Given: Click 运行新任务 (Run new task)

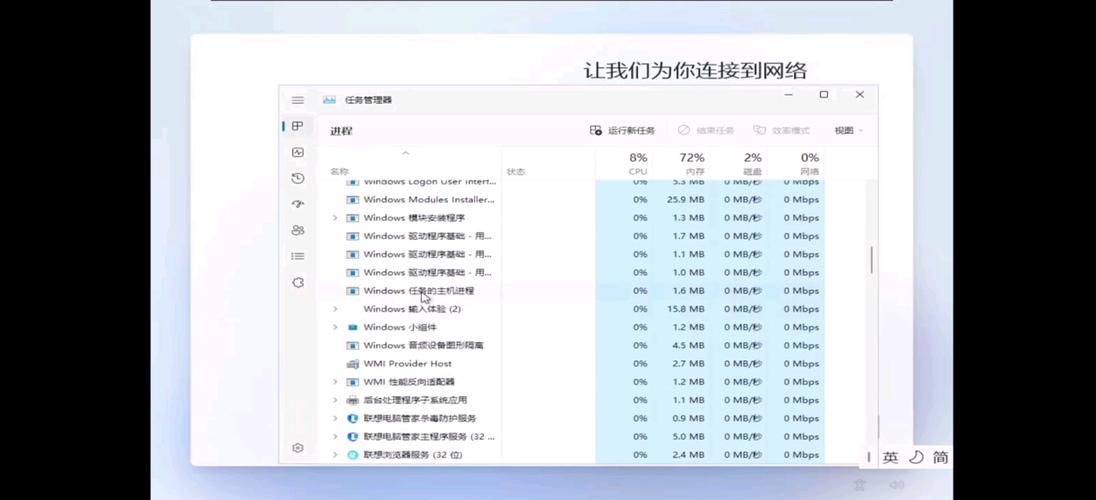Looking at the screenshot, I should 622,131.
